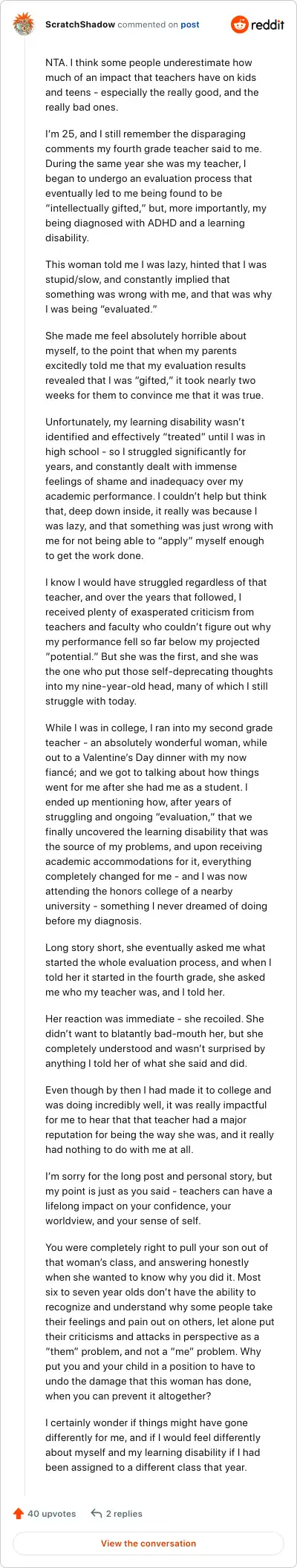Click the paragraph beginning 'I'm 25, and'
The width and height of the screenshot is (297, 1568).
click(156, 186)
